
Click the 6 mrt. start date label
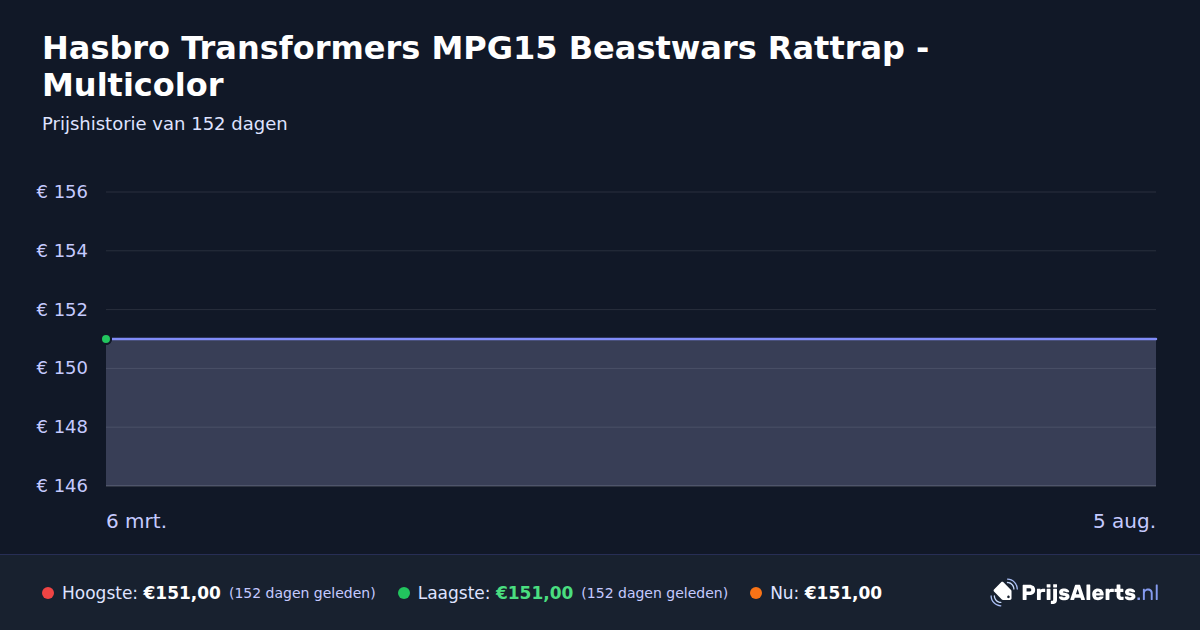click(137, 522)
